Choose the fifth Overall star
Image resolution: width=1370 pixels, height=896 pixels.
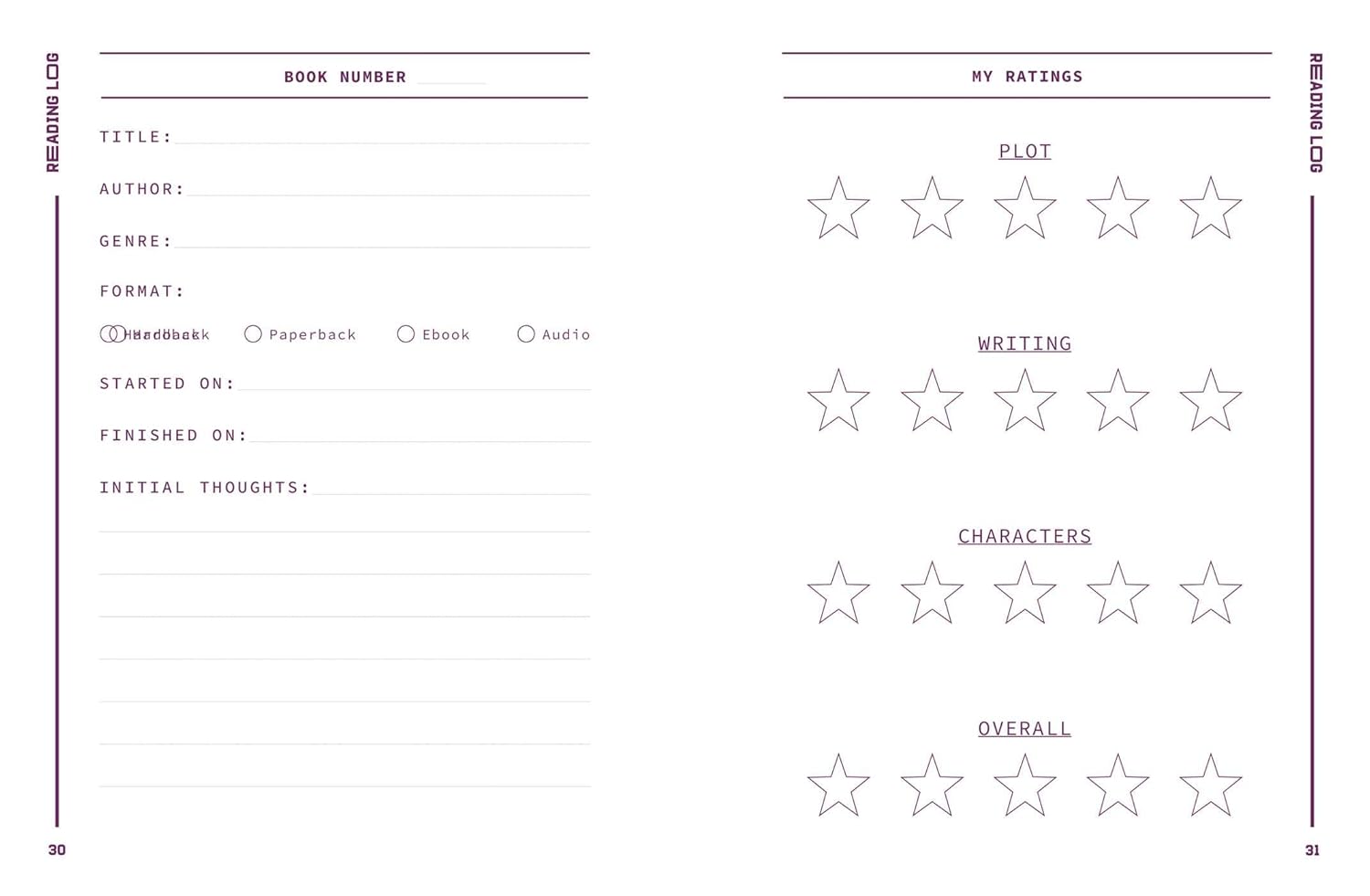coord(1210,786)
